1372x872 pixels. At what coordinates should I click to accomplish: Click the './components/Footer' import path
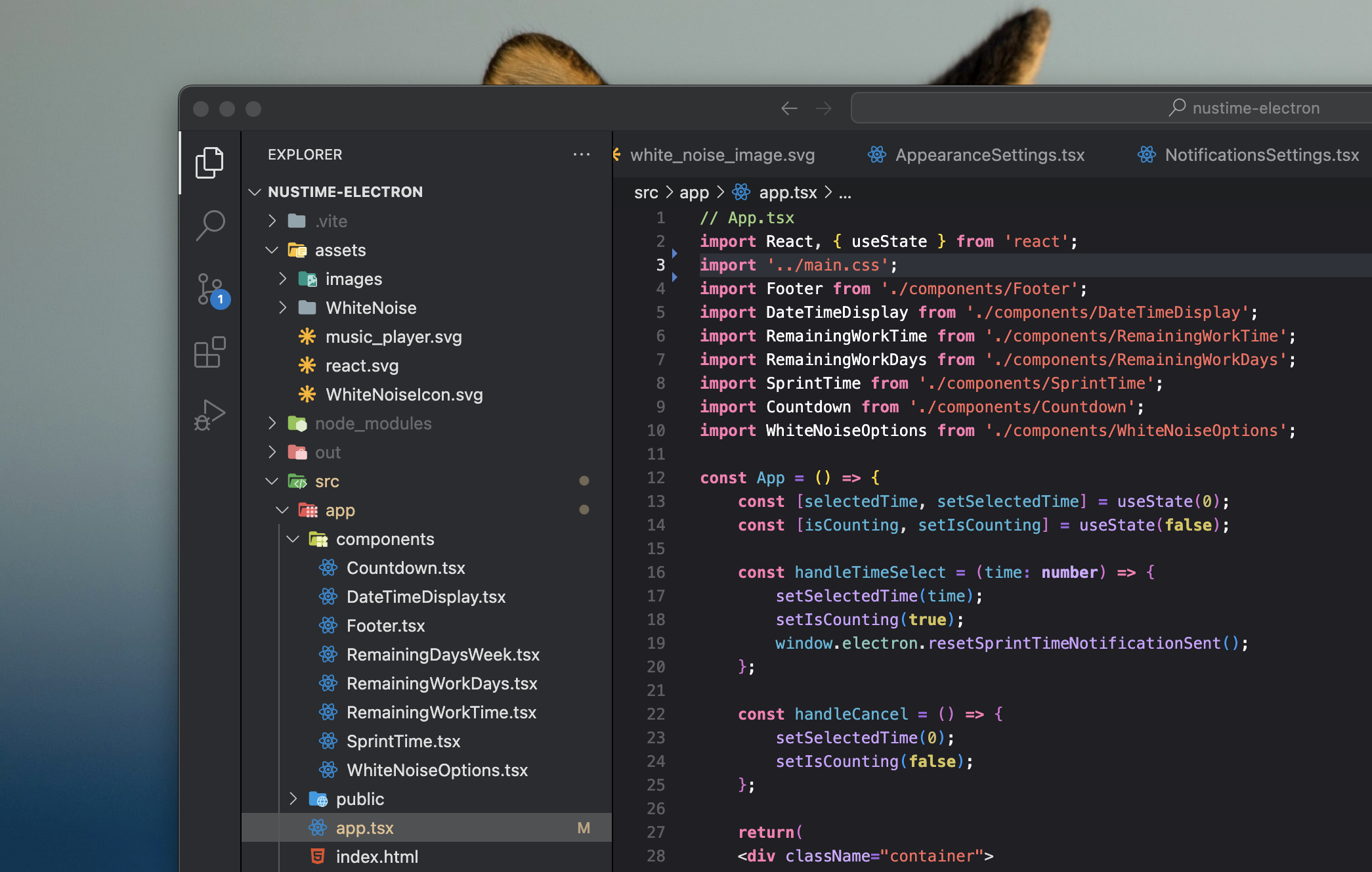979,288
